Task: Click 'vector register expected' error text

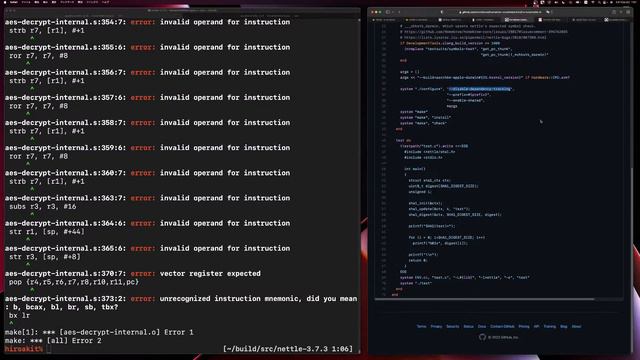Action: [210, 273]
